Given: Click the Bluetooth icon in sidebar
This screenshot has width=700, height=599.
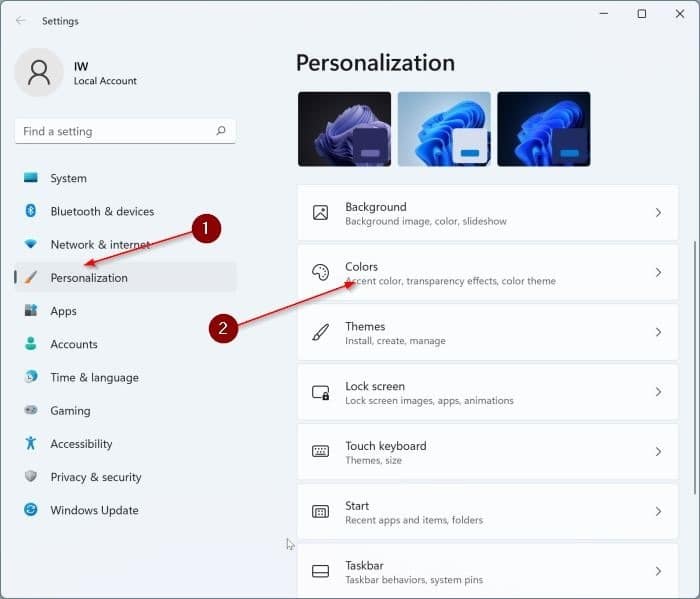Looking at the screenshot, I should [x=31, y=211].
